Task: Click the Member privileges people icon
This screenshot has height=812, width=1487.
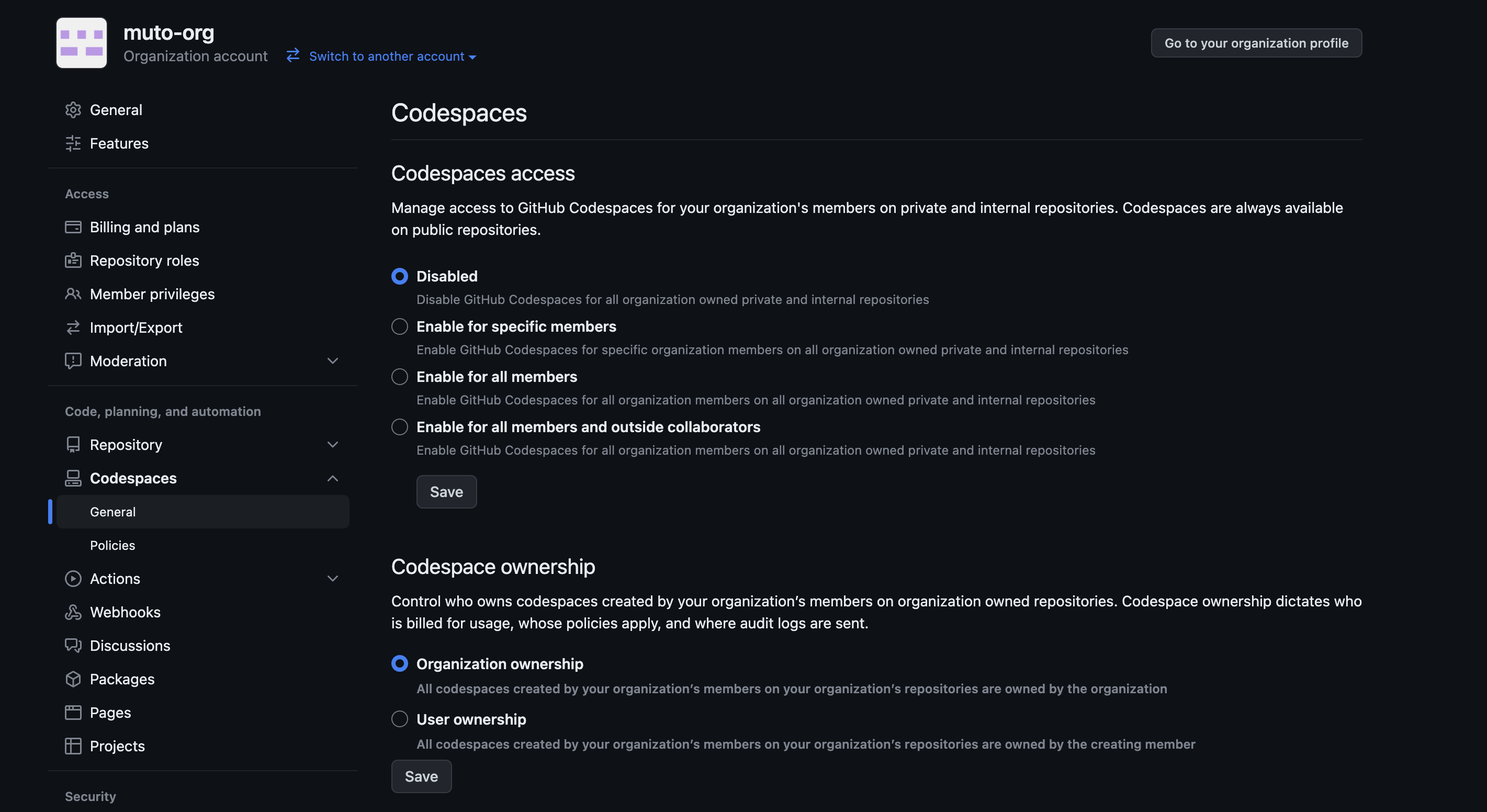Action: point(73,295)
